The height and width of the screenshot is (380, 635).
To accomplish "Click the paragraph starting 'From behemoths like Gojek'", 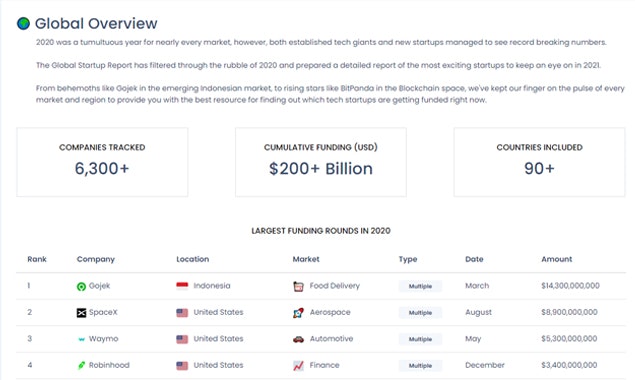I will [330, 94].
